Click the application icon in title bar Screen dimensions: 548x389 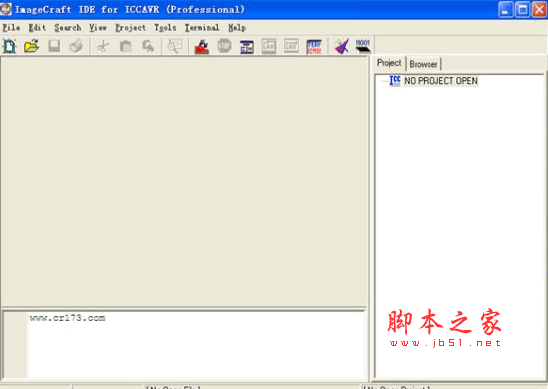[6, 9]
